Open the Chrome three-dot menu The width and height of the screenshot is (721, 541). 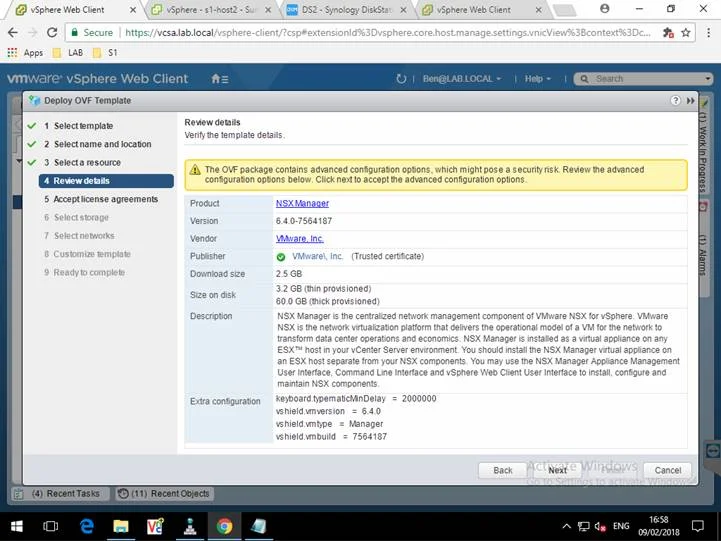click(708, 32)
